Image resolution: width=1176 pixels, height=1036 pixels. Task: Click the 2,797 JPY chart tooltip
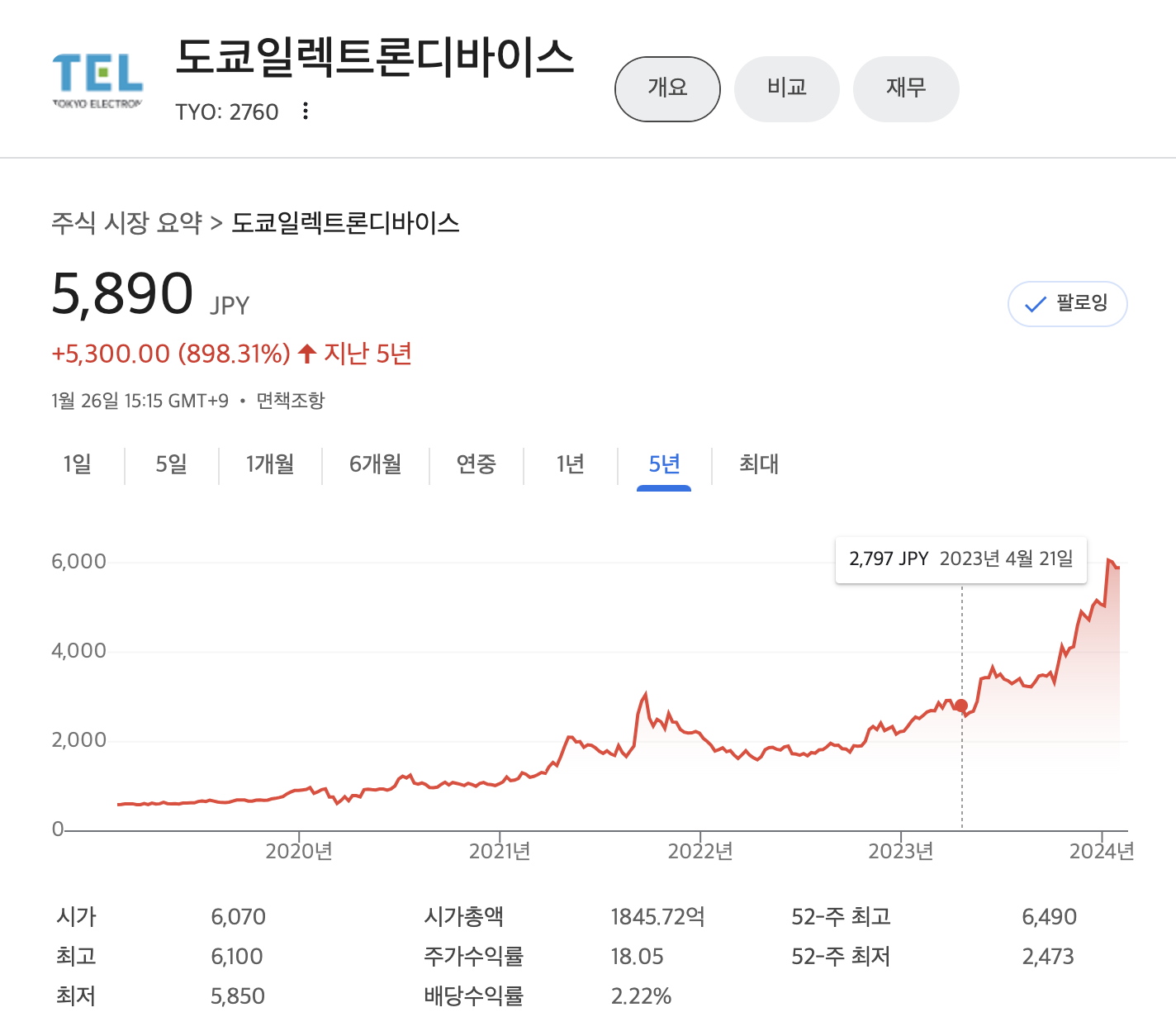click(x=961, y=559)
